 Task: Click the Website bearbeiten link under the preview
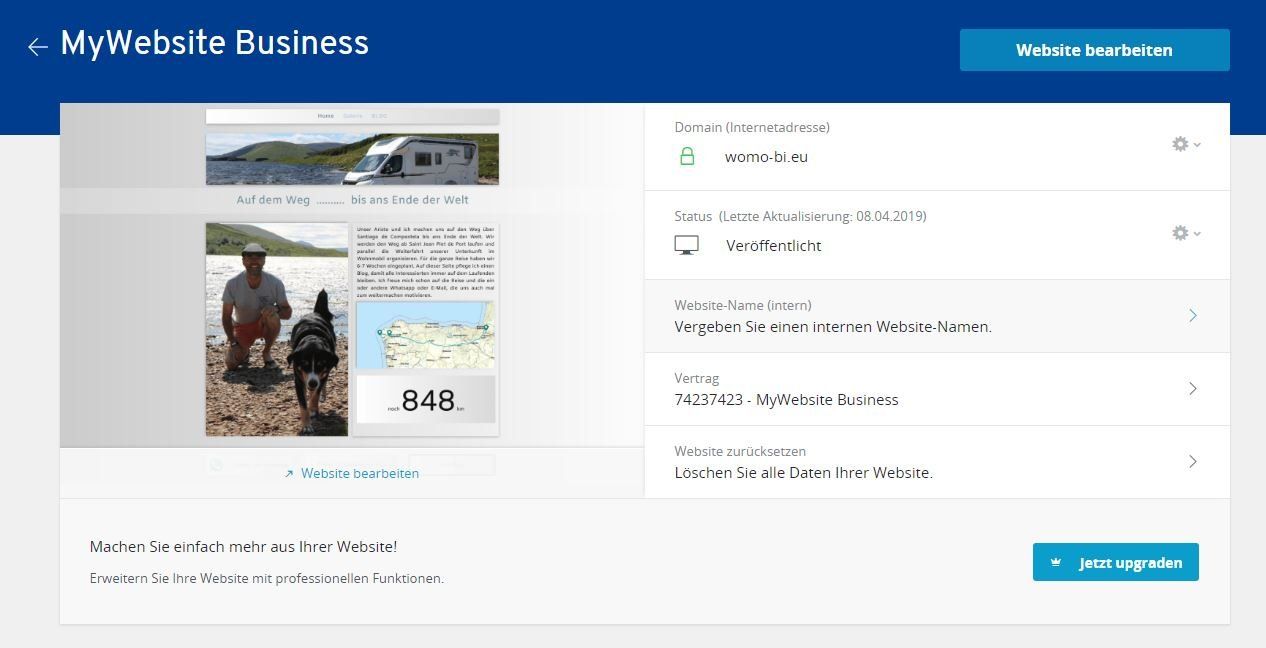point(360,473)
